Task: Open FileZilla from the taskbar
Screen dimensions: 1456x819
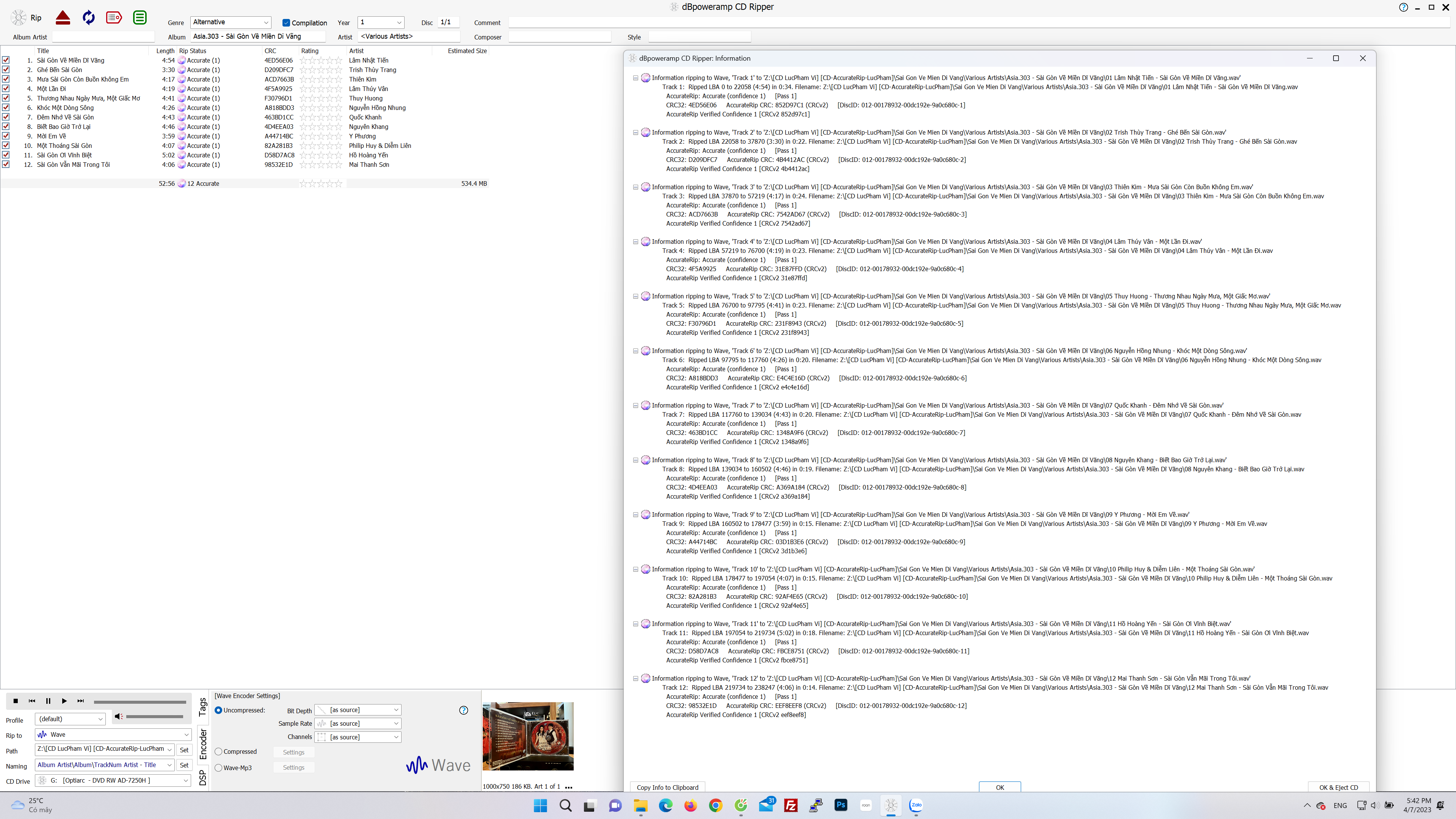Action: click(791, 805)
